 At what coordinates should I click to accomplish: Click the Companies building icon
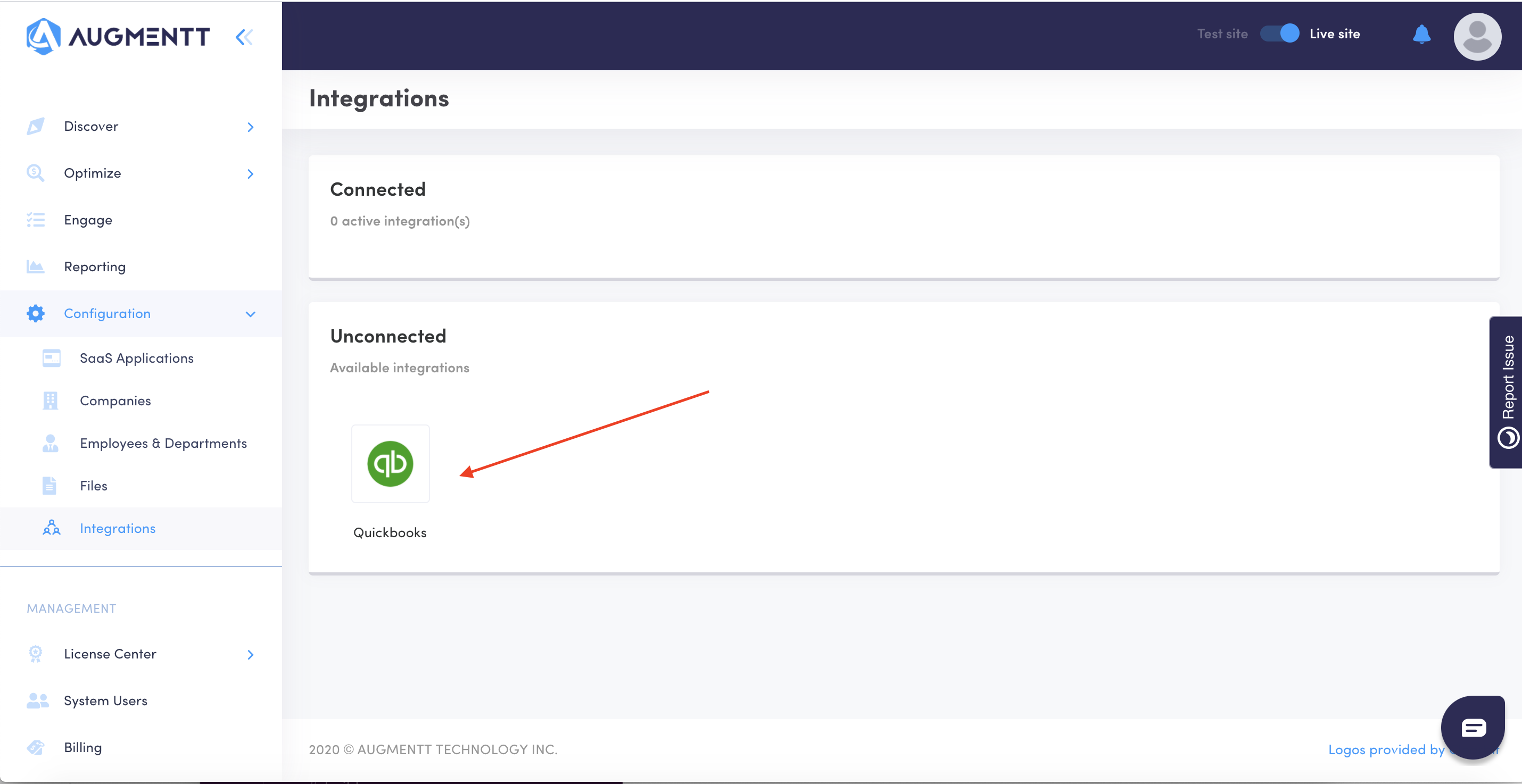click(51, 401)
